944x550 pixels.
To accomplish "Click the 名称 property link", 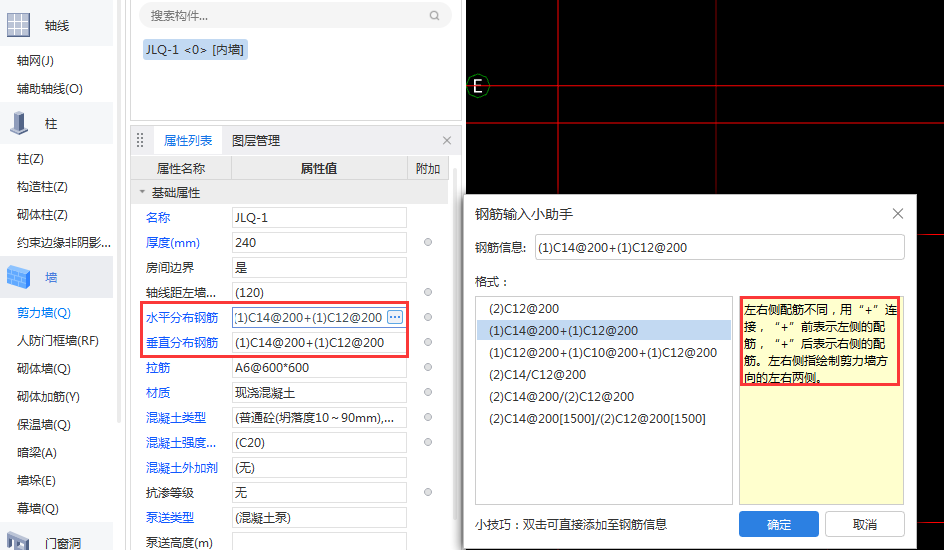I will pyautogui.click(x=158, y=217).
